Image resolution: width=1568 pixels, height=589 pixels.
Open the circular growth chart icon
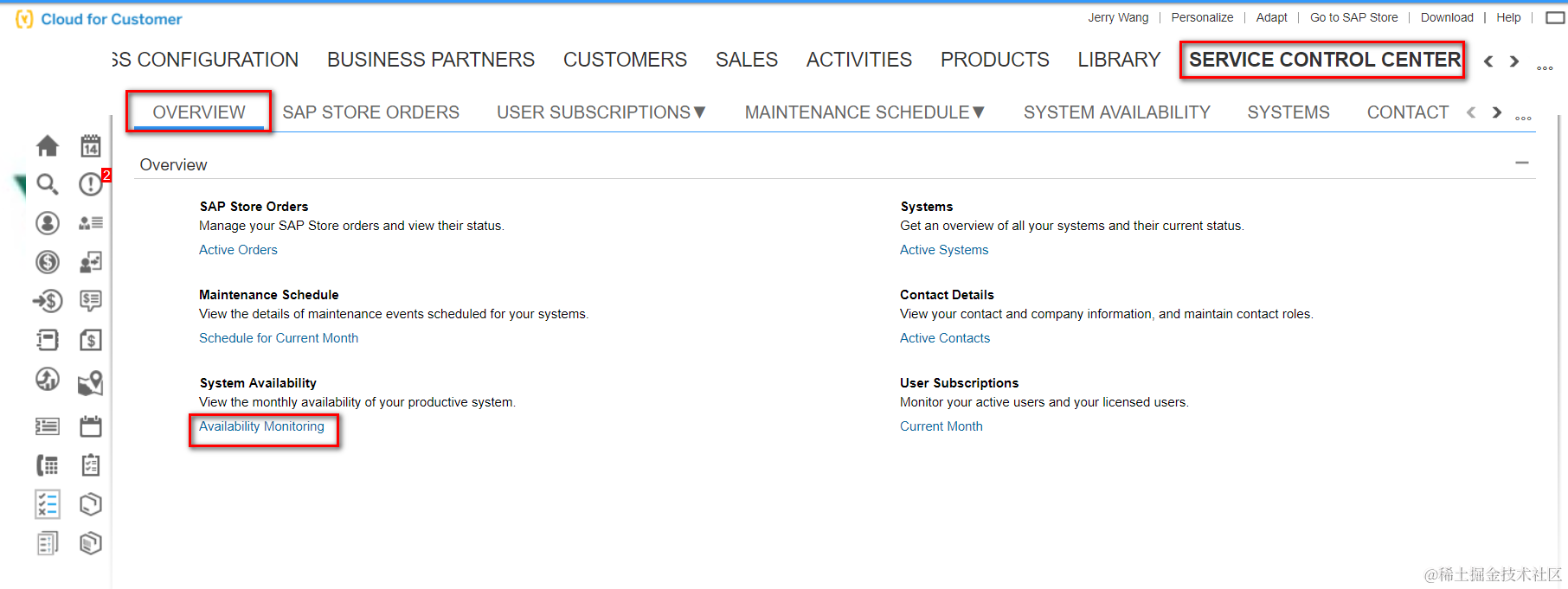48,379
